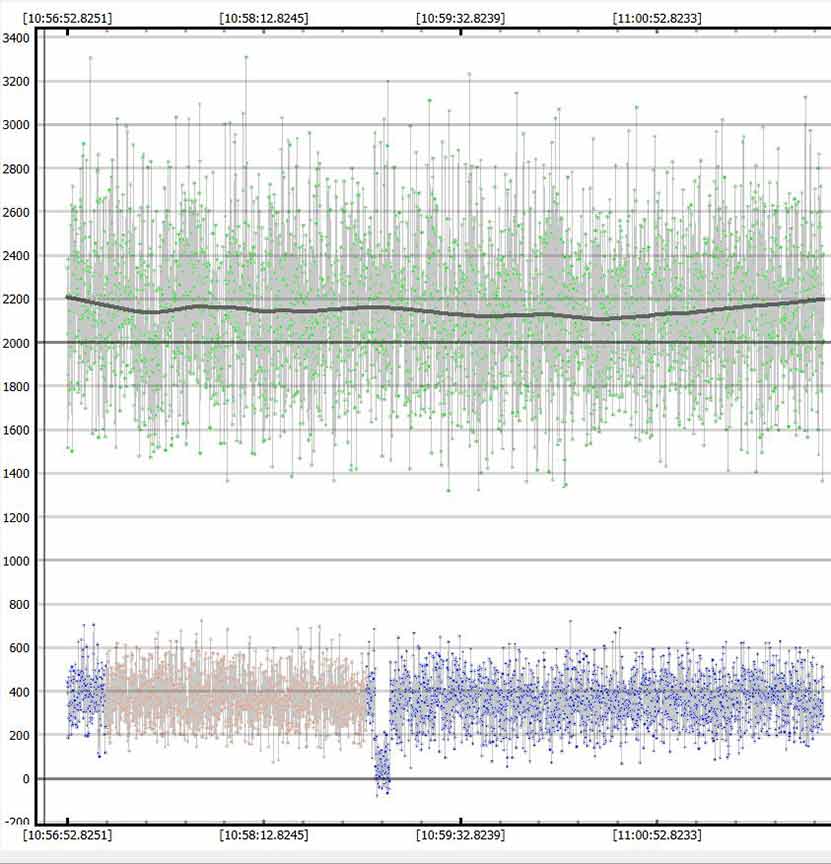Click the 2400 y-axis label
831x864 pixels.
[16, 256]
